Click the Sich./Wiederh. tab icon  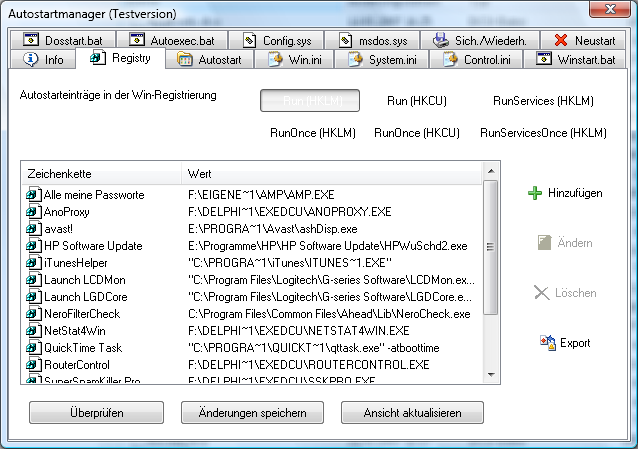(x=441, y=41)
